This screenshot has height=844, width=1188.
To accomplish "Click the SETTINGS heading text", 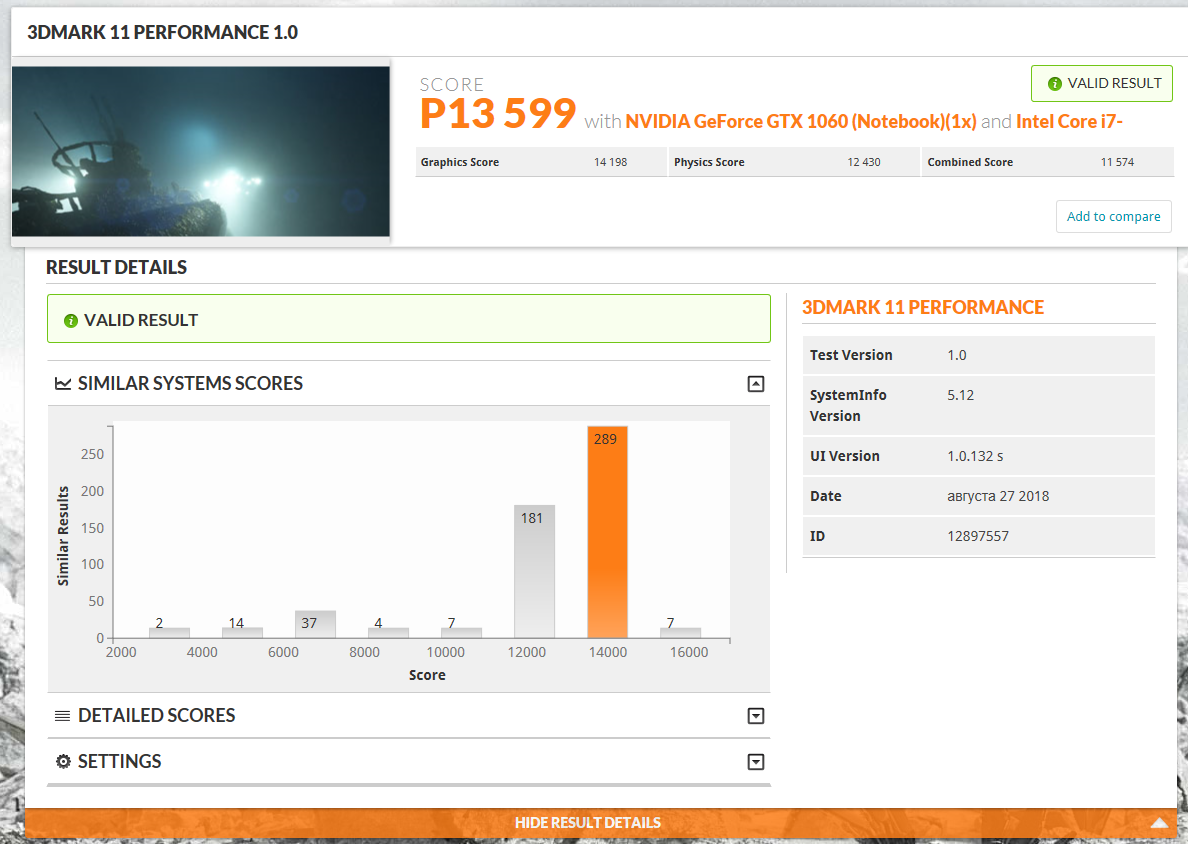I will click(120, 761).
